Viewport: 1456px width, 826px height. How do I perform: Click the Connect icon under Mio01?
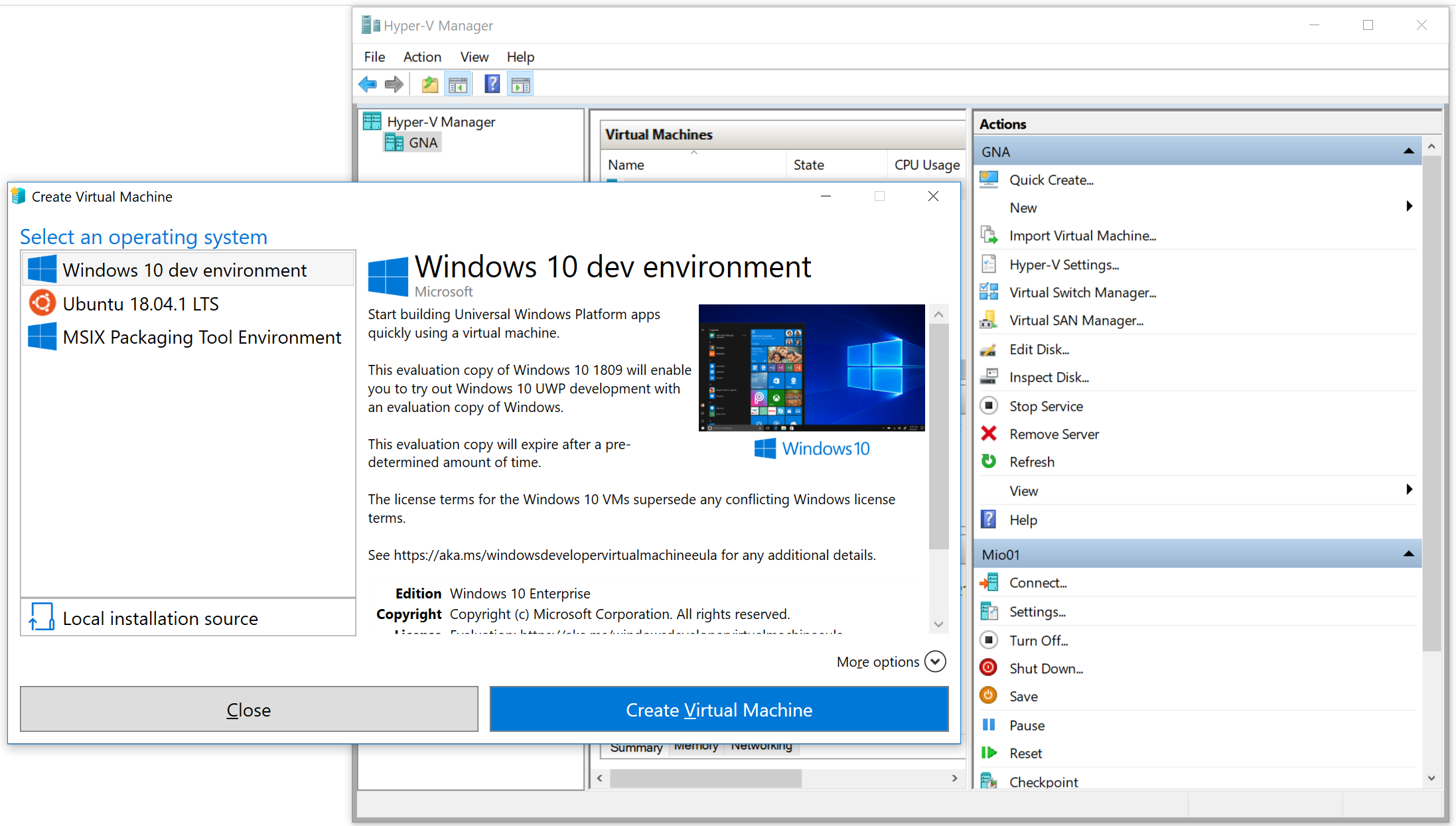pyautogui.click(x=989, y=583)
